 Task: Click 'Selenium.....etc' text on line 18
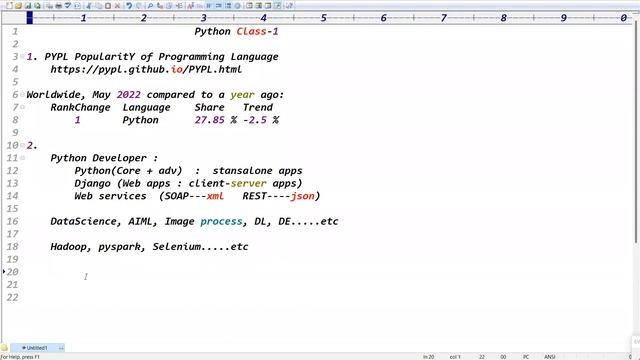pos(200,247)
